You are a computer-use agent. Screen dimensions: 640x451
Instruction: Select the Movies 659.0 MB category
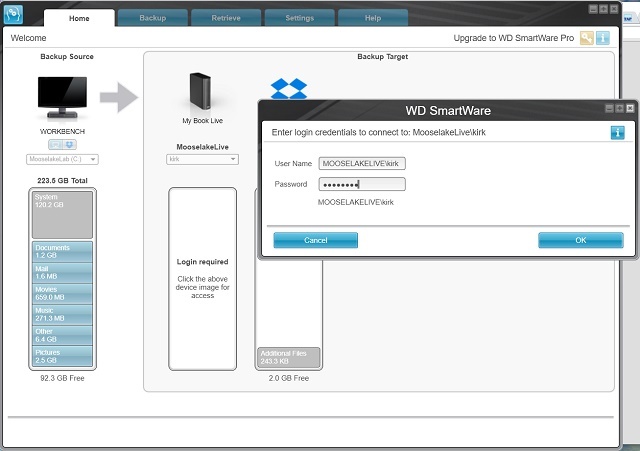click(x=62, y=293)
